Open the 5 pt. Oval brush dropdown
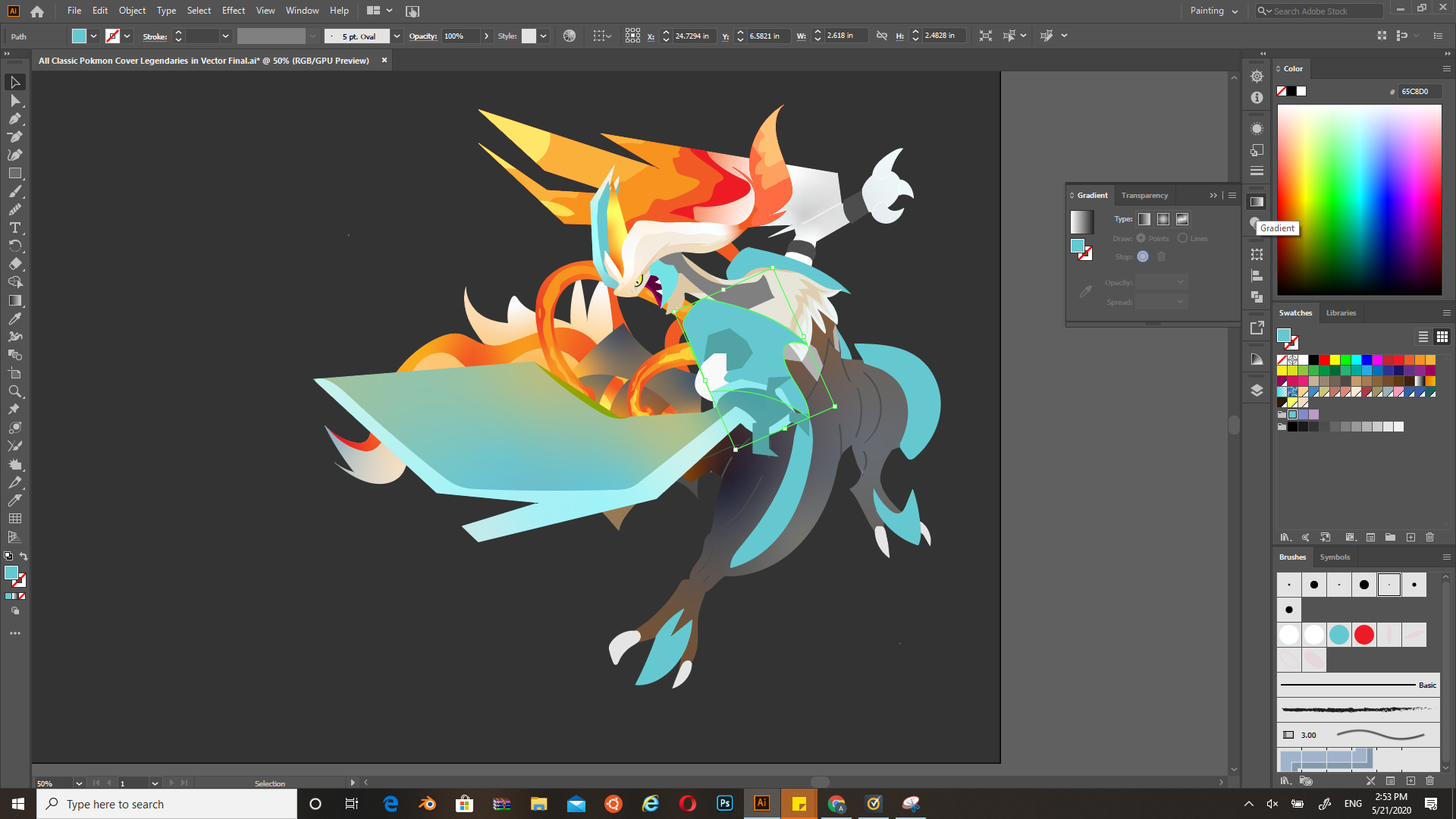Viewport: 1456px width, 819px height. point(397,36)
